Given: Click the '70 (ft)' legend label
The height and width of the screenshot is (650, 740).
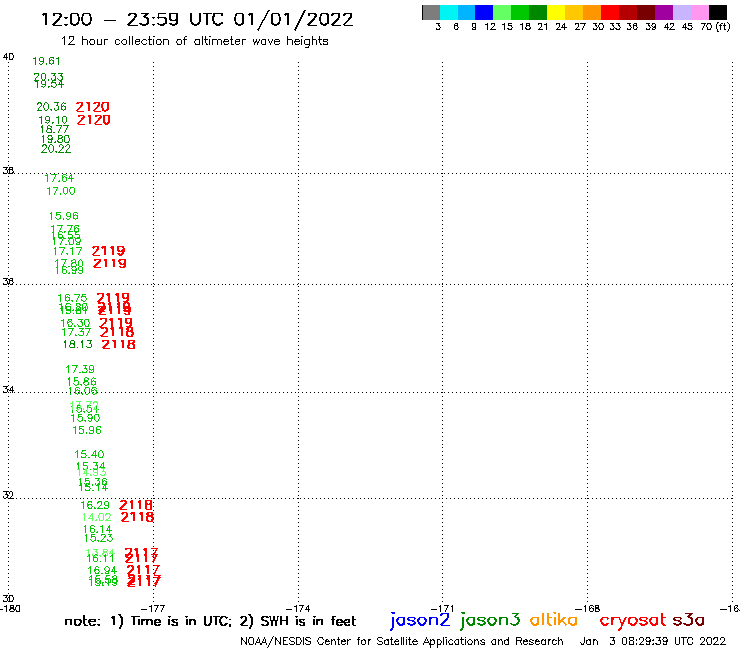Looking at the screenshot, I should point(715,27).
